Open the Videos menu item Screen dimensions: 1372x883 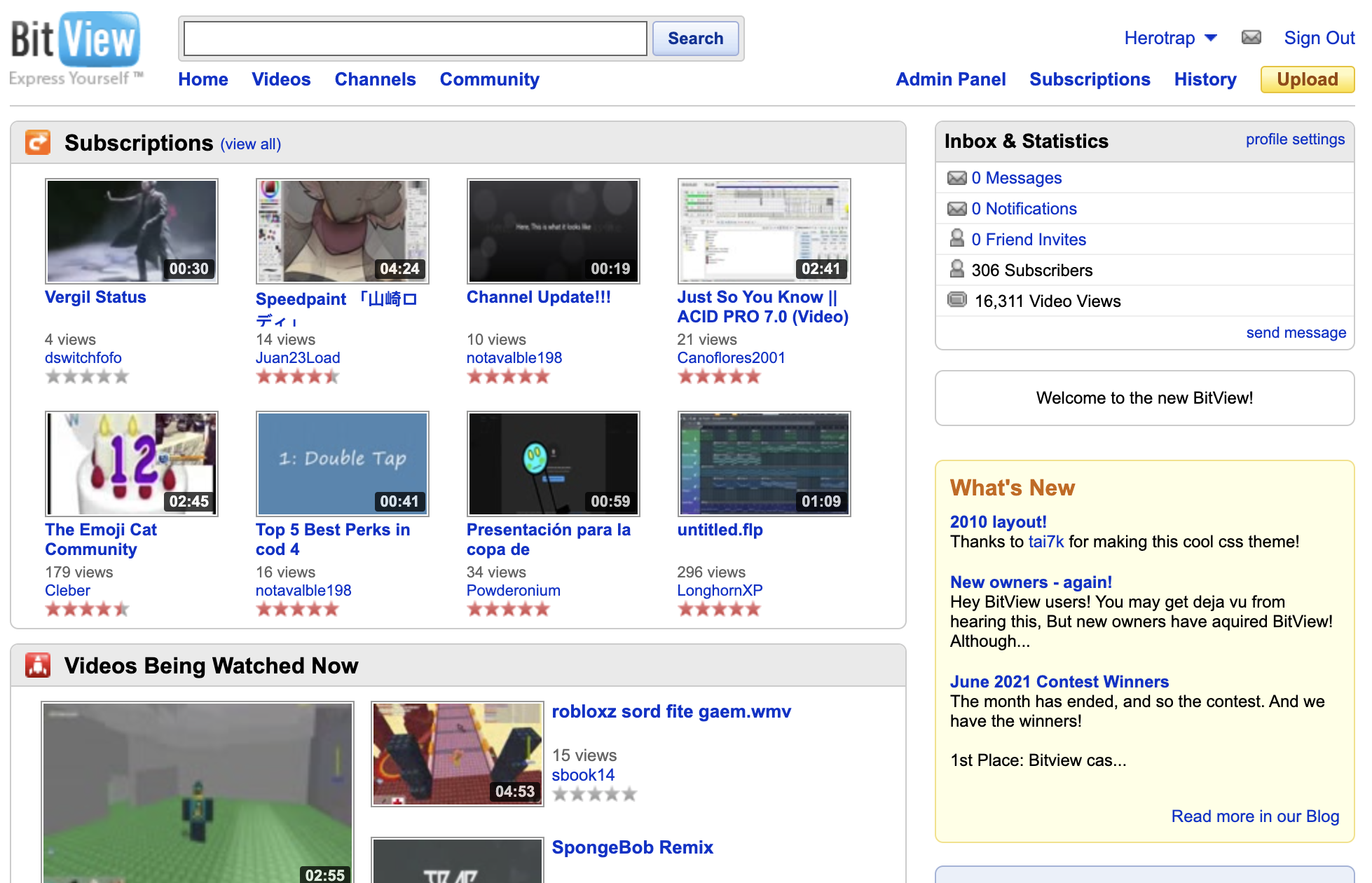pyautogui.click(x=281, y=79)
